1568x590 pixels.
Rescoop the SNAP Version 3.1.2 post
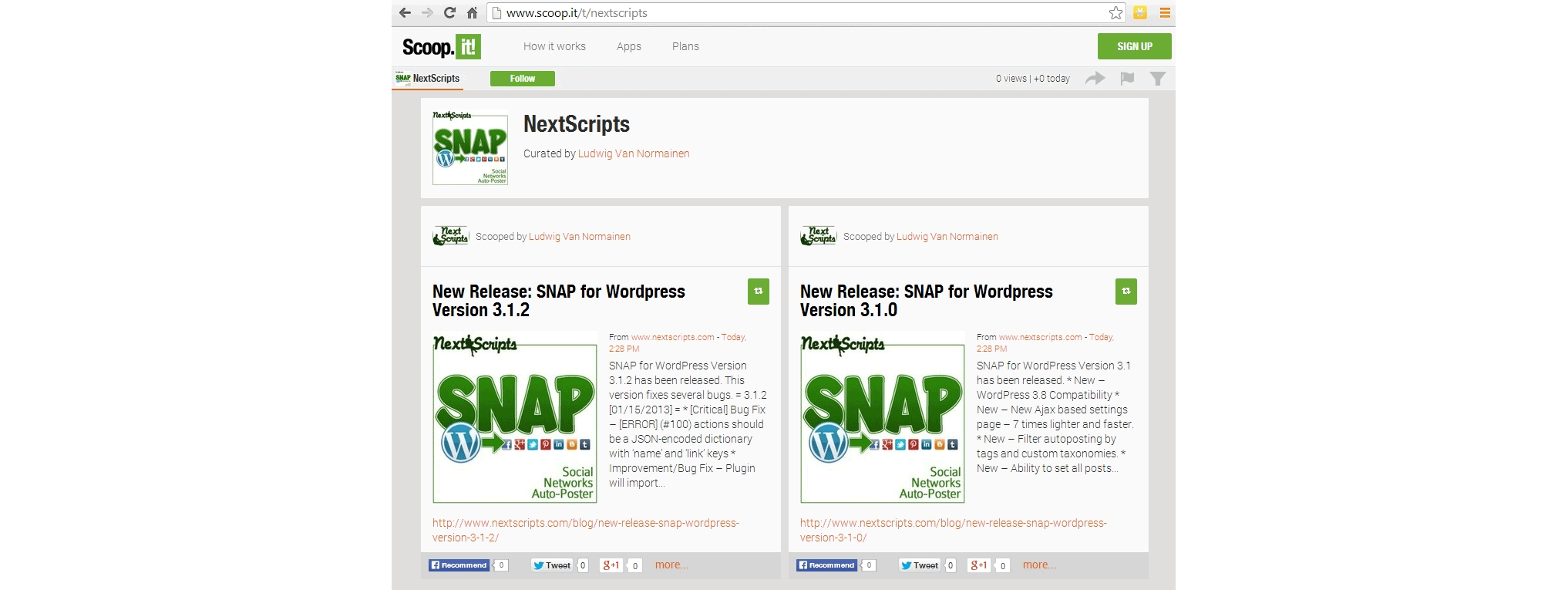(x=759, y=292)
